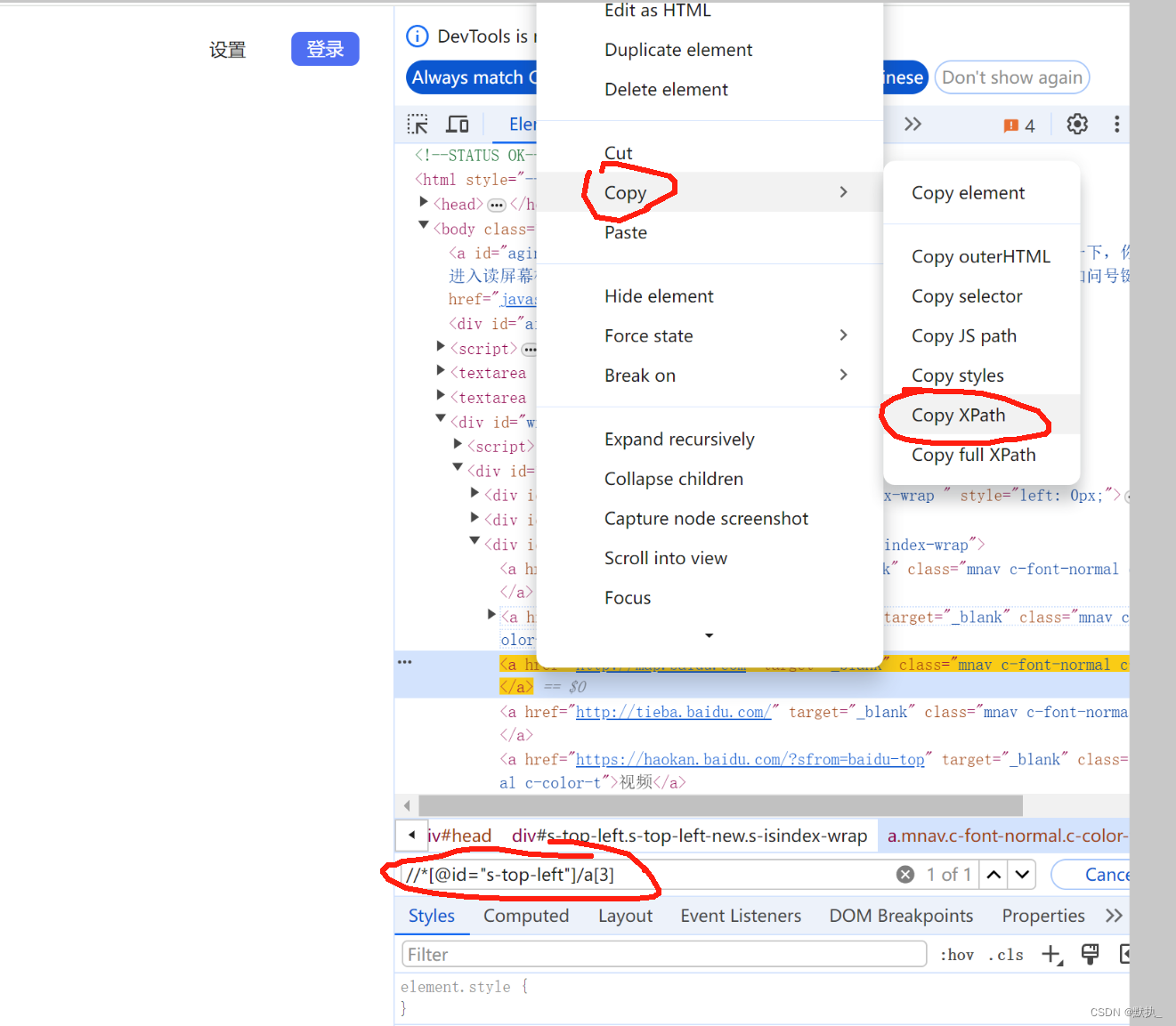The image size is (1176, 1026).
Task: Open Force state submenu arrow
Action: (x=843, y=335)
